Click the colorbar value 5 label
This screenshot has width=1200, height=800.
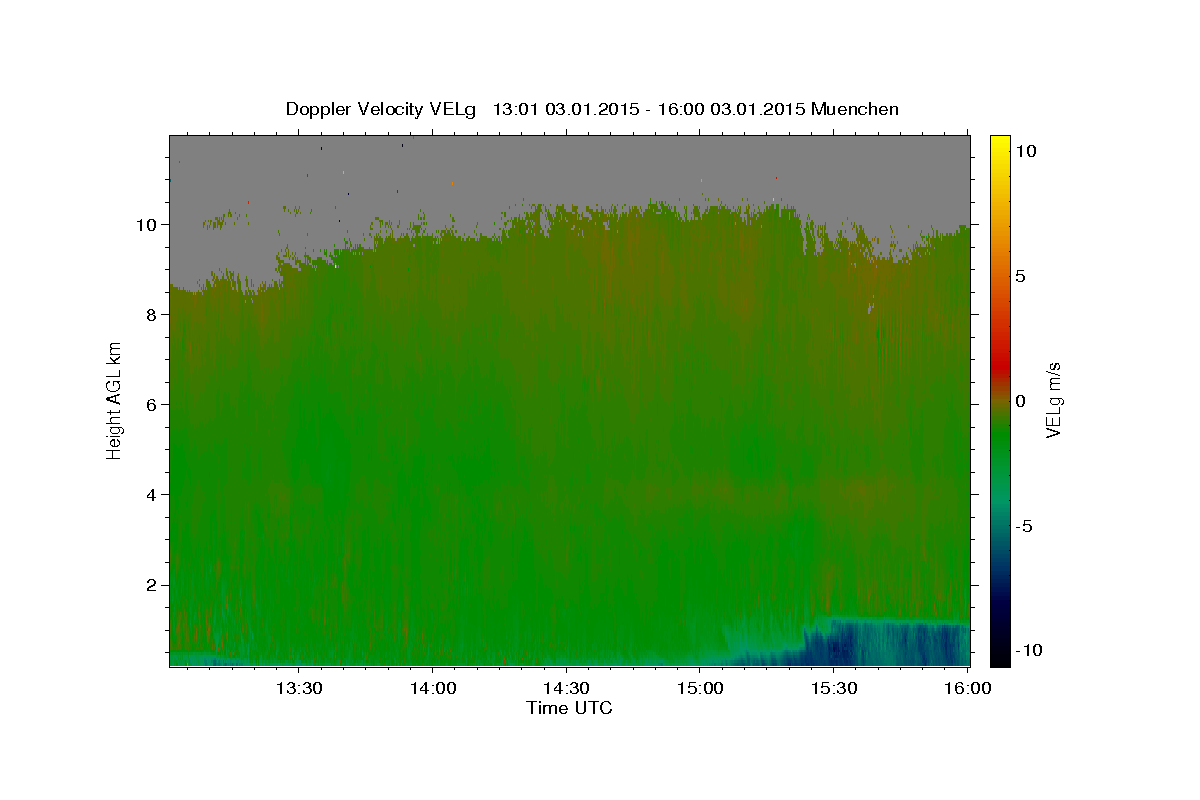click(1020, 276)
